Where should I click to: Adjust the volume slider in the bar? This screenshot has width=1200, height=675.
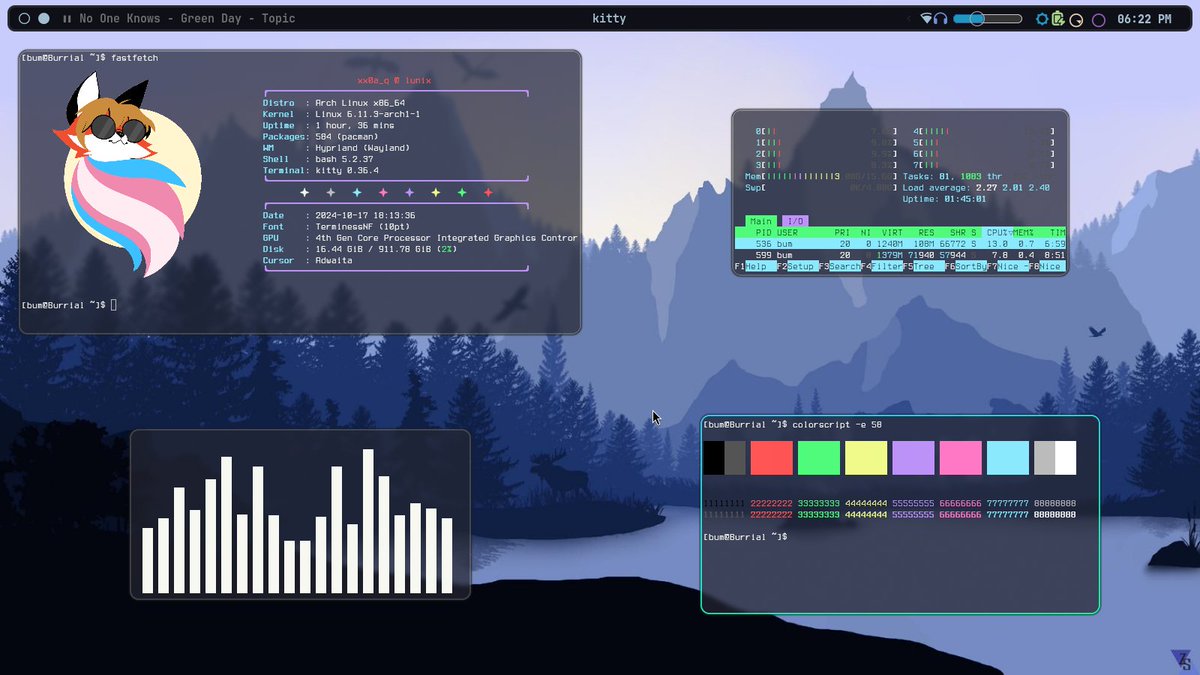click(x=988, y=19)
